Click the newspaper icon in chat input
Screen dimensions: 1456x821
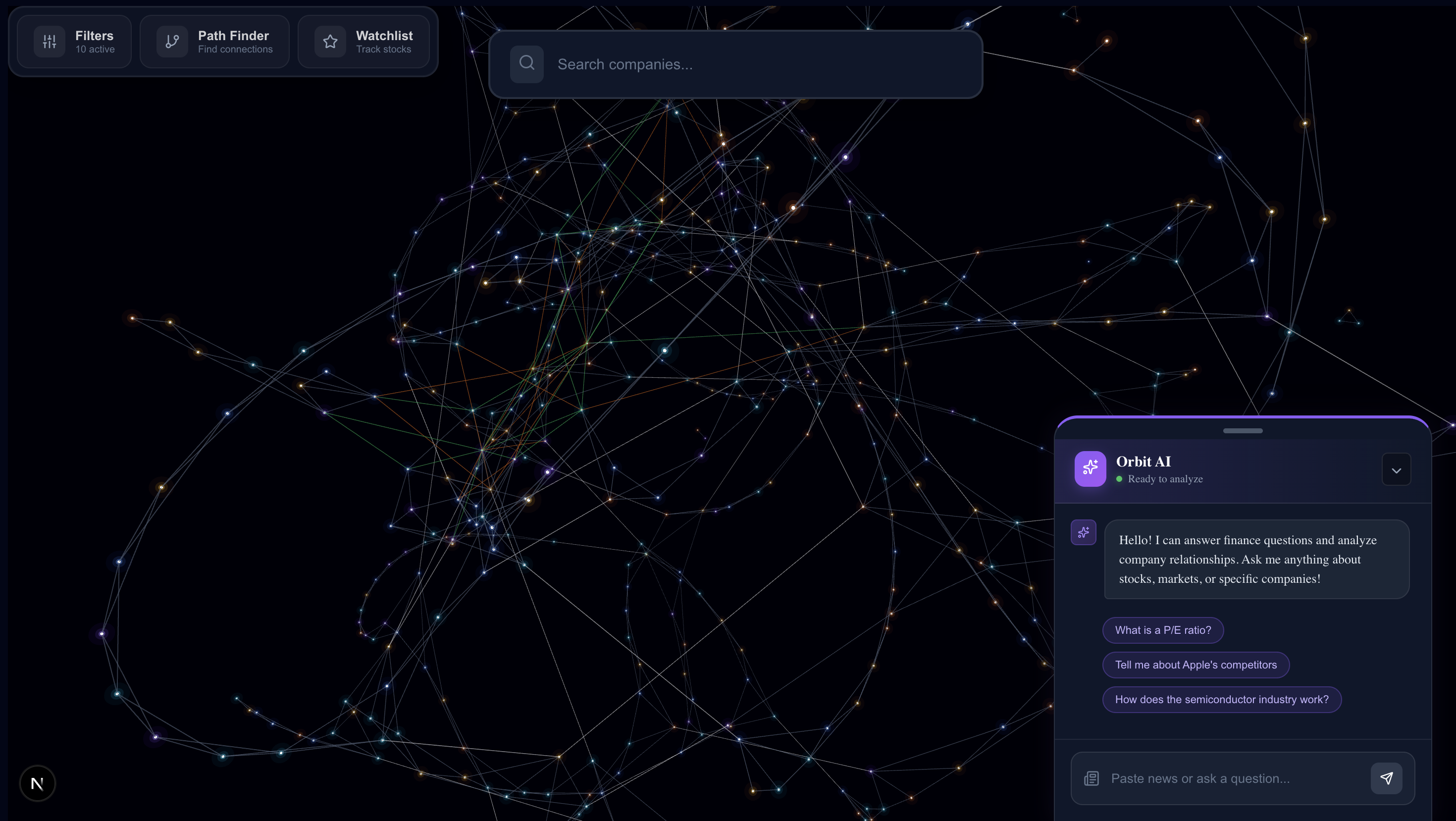point(1091,778)
